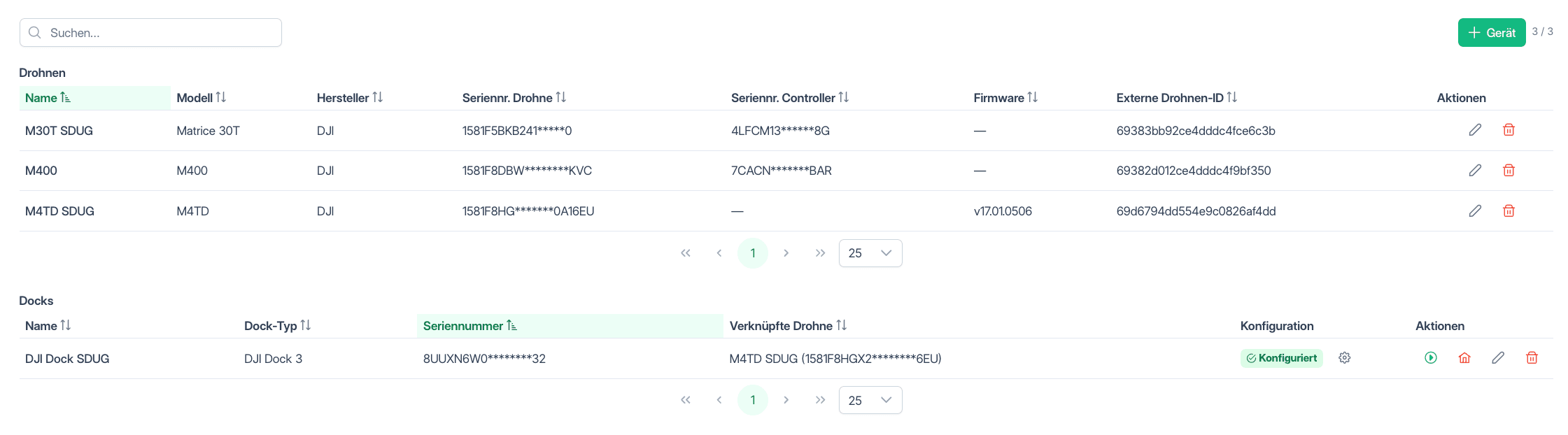Edit the DJI Dock SDUG dock
The image size is (1568, 435).
pyautogui.click(x=1498, y=358)
